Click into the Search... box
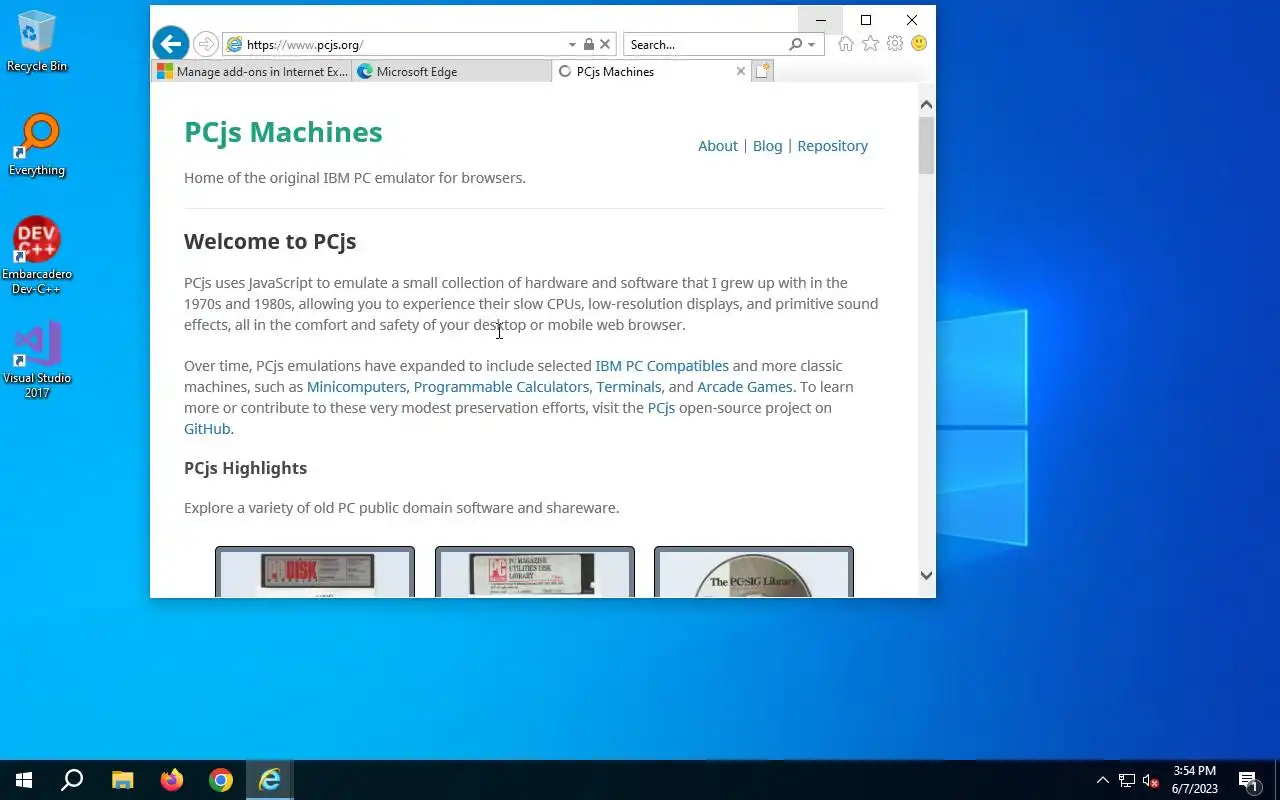This screenshot has height=800, width=1280. 705,44
